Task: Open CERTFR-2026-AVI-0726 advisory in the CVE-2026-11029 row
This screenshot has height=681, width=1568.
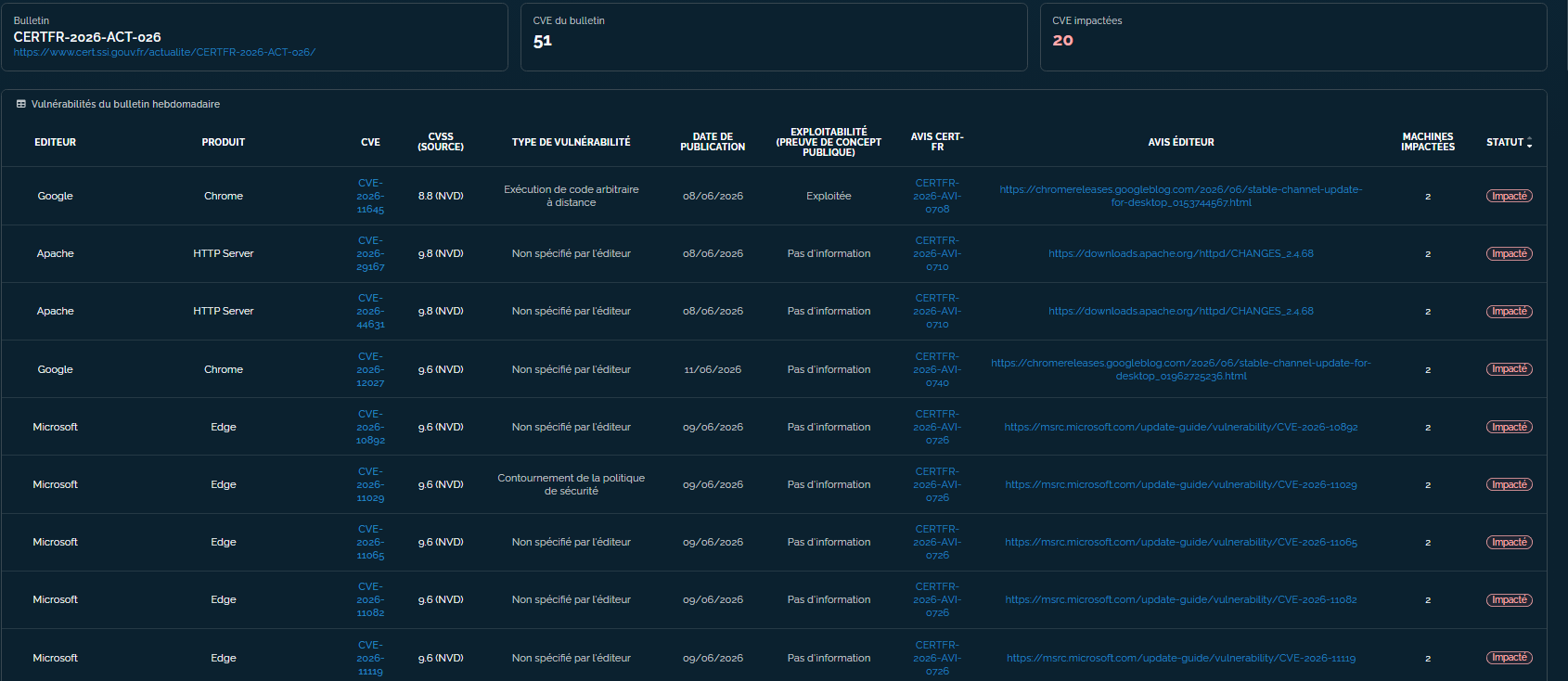Action: 937,484
